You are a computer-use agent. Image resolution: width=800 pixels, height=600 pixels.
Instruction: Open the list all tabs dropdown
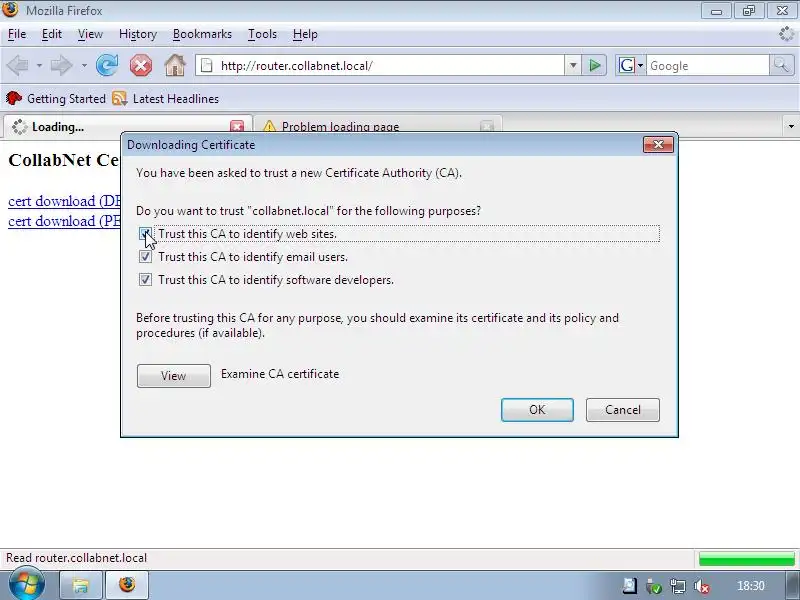coord(791,126)
